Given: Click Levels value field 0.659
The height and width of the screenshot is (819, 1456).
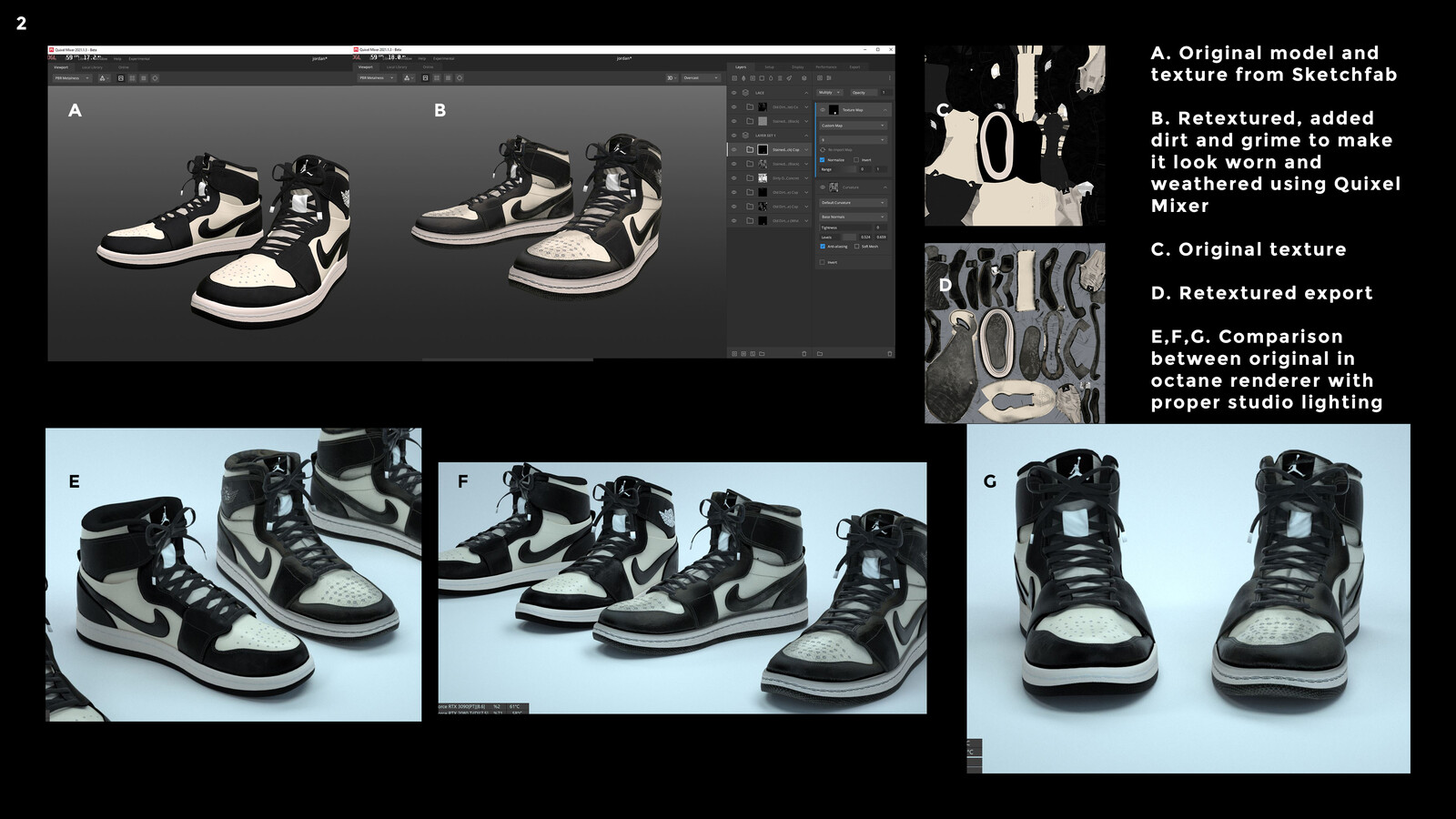Looking at the screenshot, I should (x=881, y=238).
